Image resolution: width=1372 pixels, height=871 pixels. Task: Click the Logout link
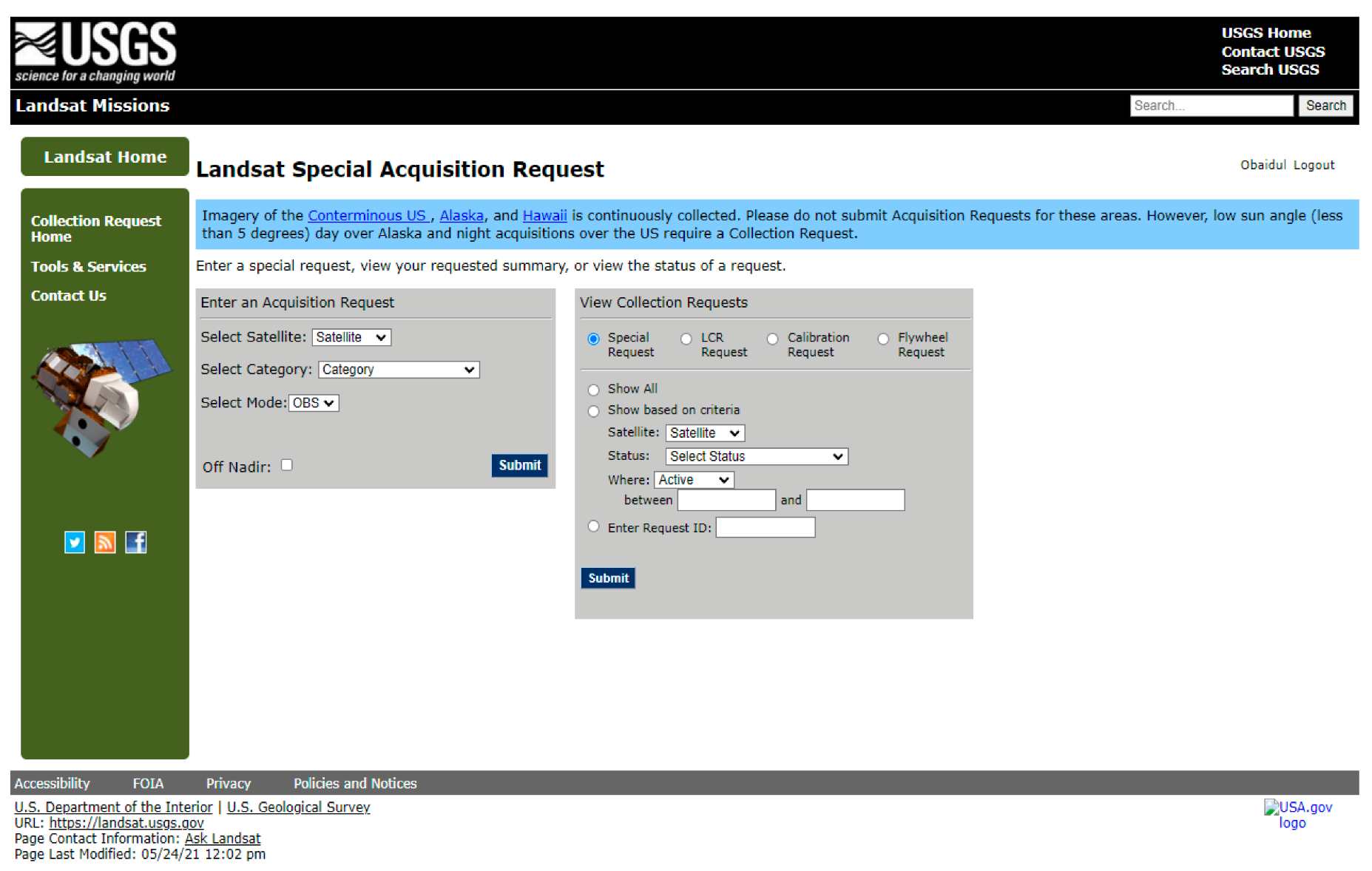[x=1314, y=165]
